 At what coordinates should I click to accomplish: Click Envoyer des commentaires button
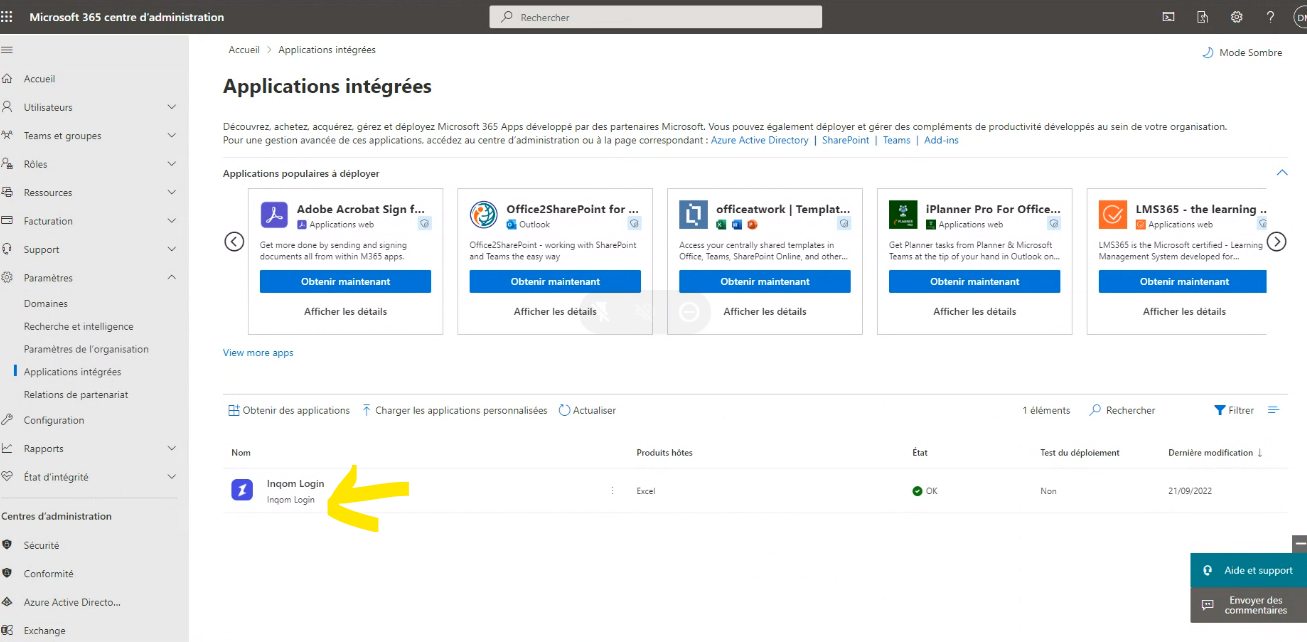tap(1248, 605)
